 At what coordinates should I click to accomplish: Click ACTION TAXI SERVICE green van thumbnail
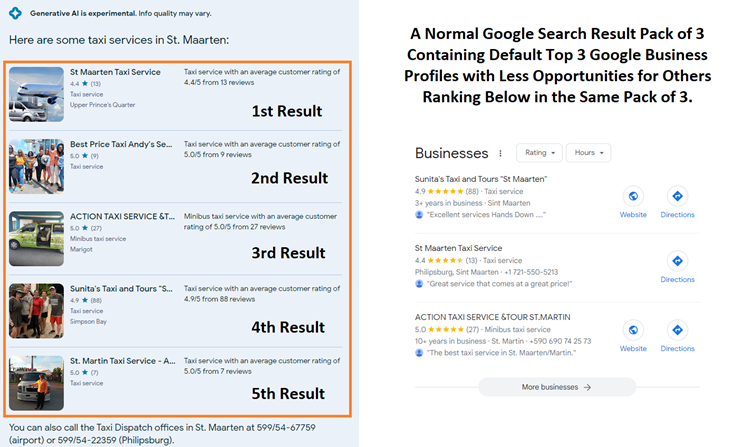[36, 237]
